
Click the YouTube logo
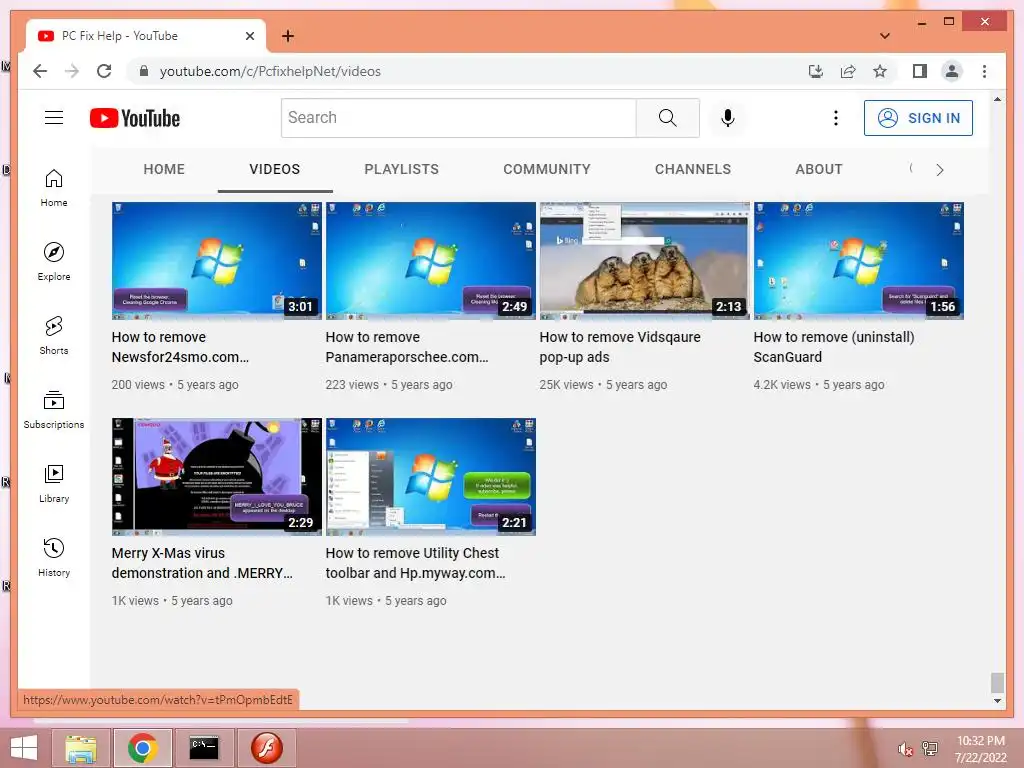coord(135,118)
